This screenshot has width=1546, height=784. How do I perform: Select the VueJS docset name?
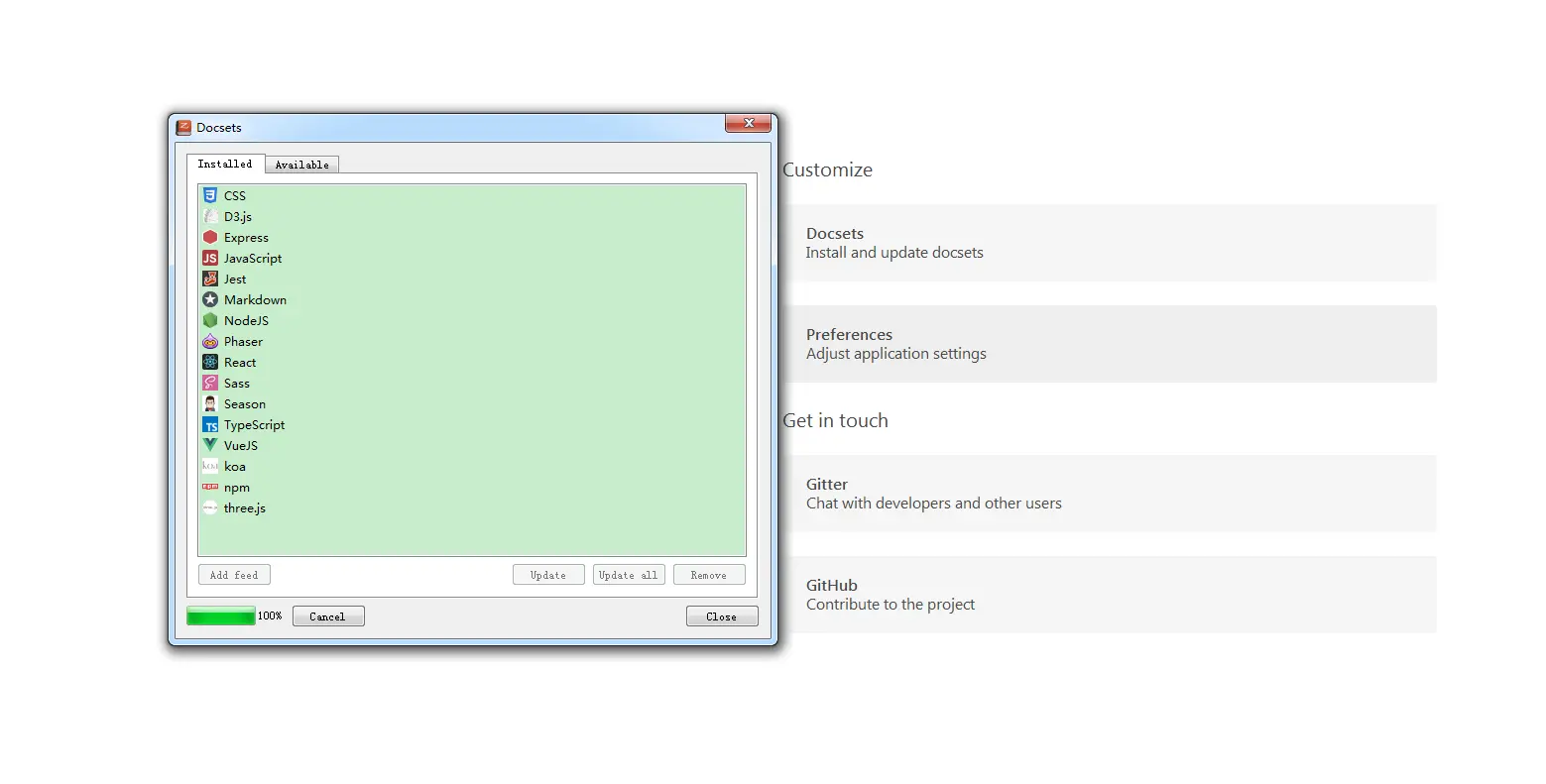(241, 445)
